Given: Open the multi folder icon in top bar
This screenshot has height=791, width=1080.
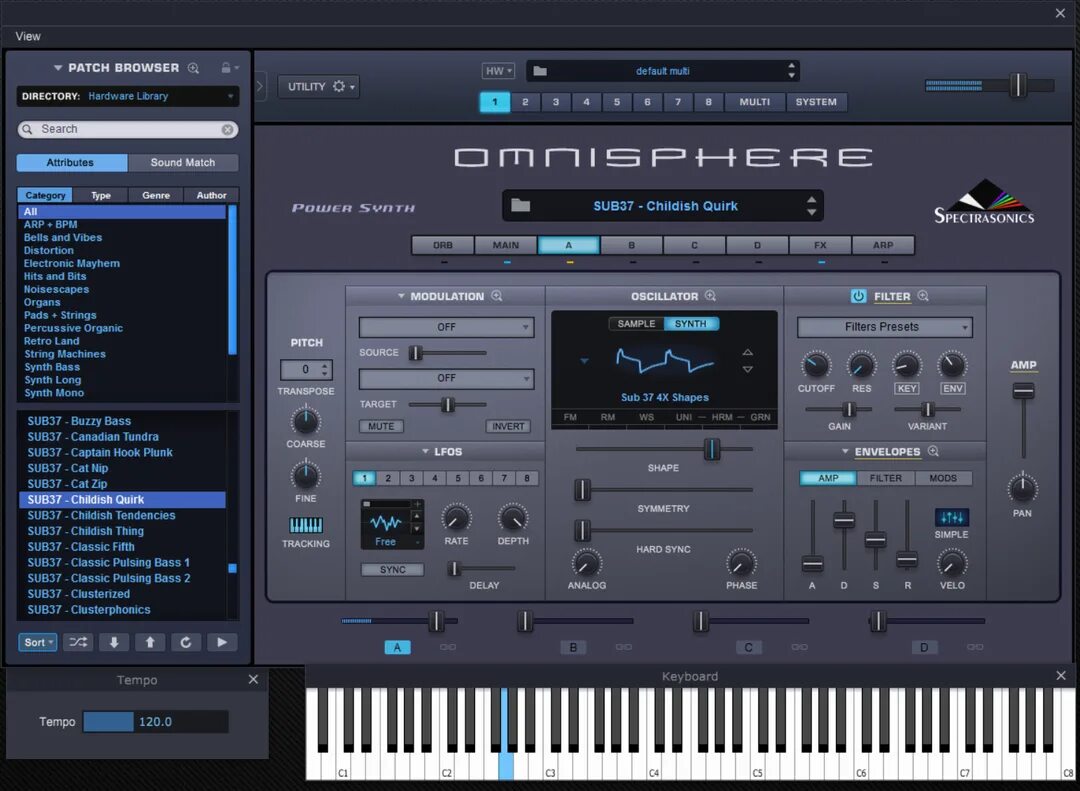Looking at the screenshot, I should tap(540, 71).
